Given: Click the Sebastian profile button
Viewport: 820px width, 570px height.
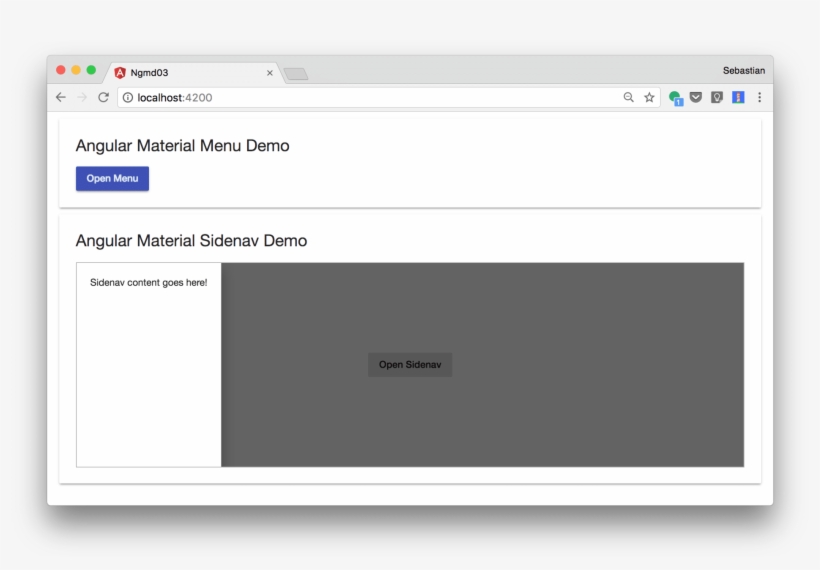Looking at the screenshot, I should coord(744,71).
